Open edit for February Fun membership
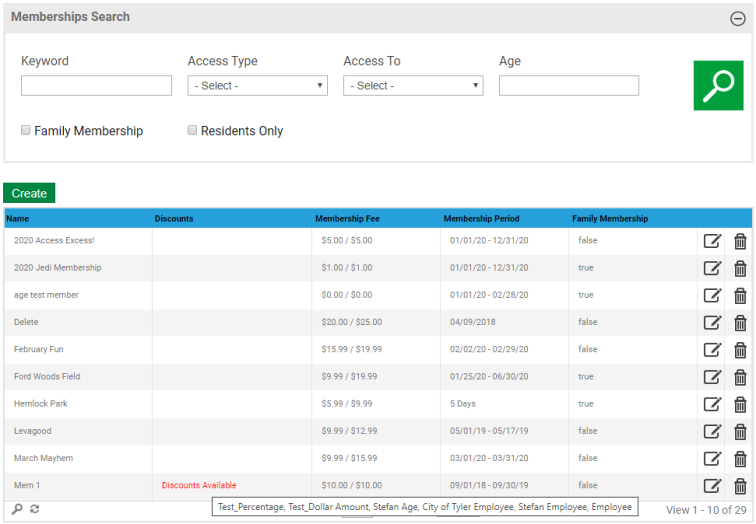This screenshot has width=756, height=524. click(712, 350)
